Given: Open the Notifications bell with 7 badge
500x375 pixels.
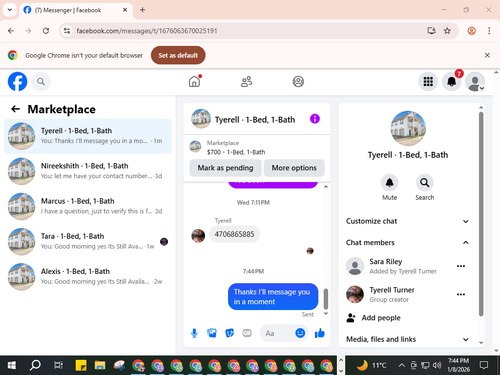Looking at the screenshot, I should (452, 81).
